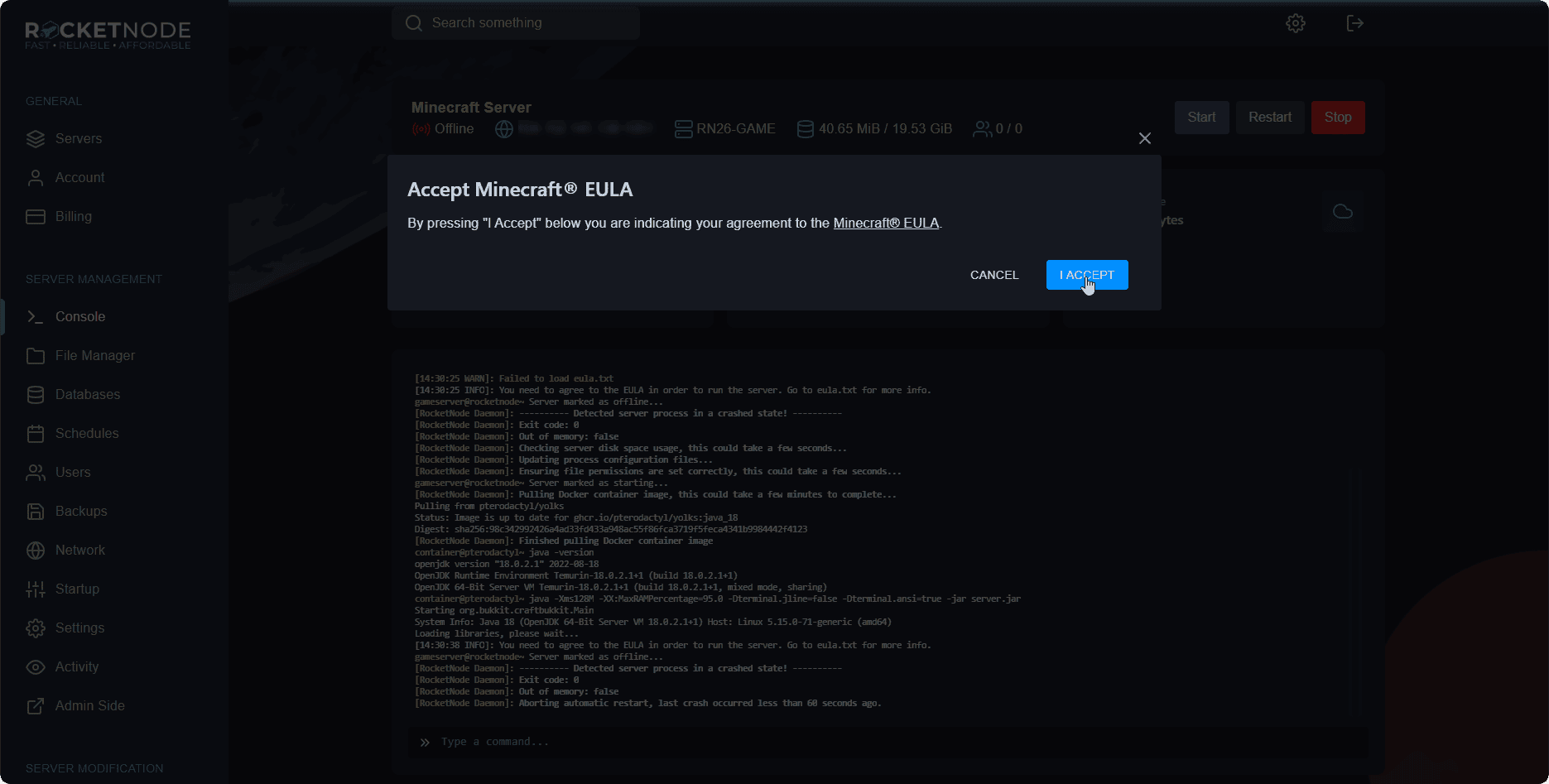Click the logout icon in top bar
1549x784 pixels.
click(x=1354, y=23)
